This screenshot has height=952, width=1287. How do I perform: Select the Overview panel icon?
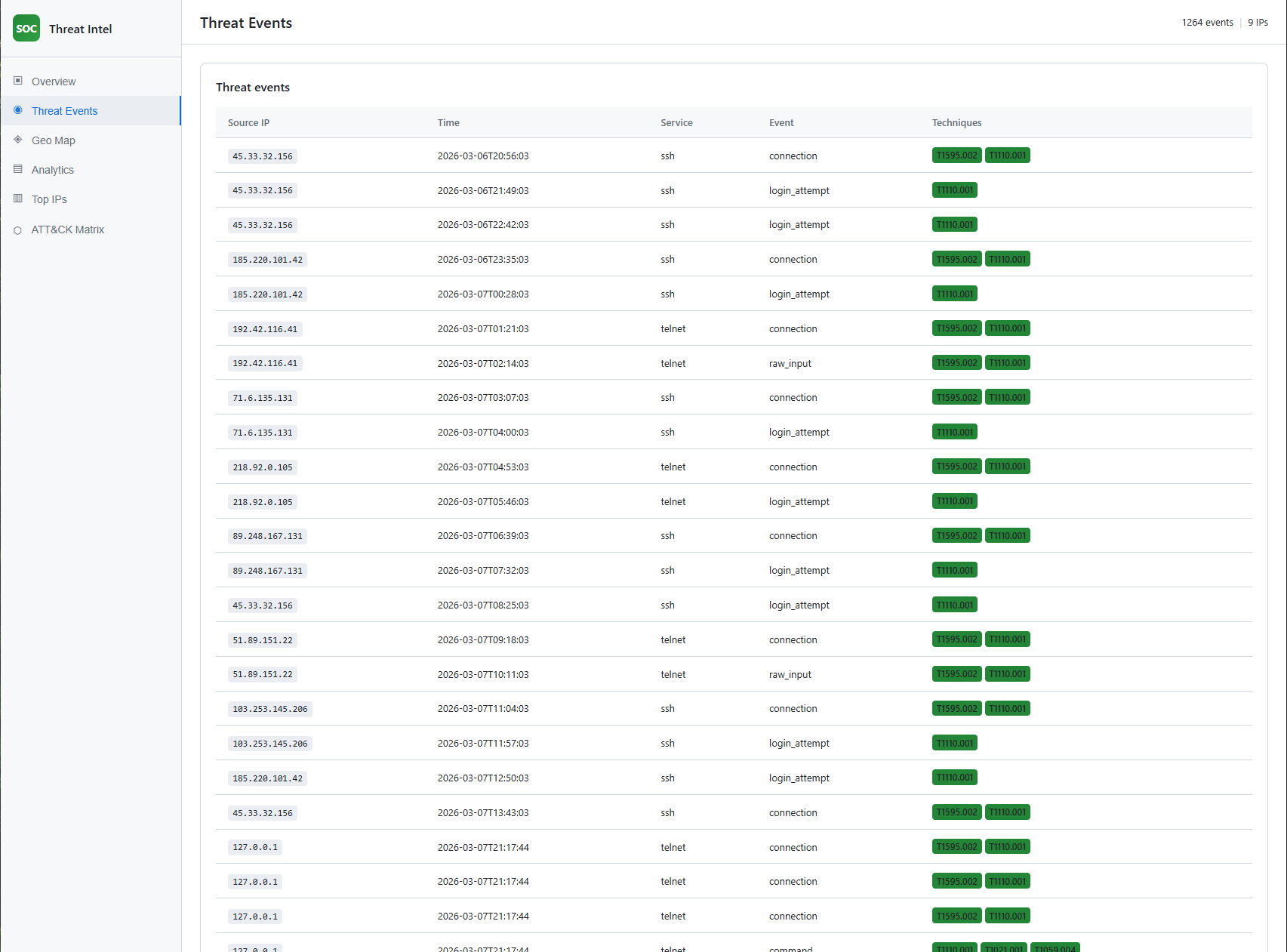tap(17, 81)
